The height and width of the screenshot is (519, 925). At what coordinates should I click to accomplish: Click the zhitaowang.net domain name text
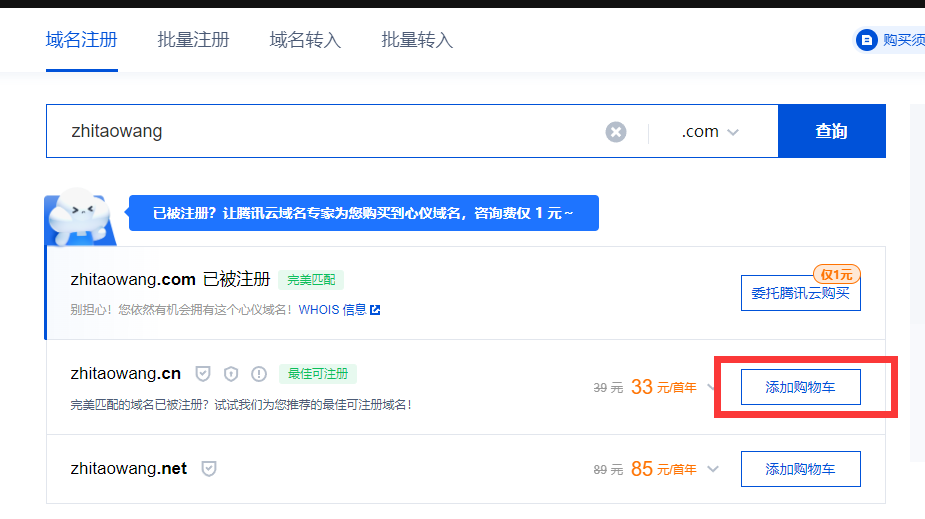pyautogui.click(x=129, y=468)
